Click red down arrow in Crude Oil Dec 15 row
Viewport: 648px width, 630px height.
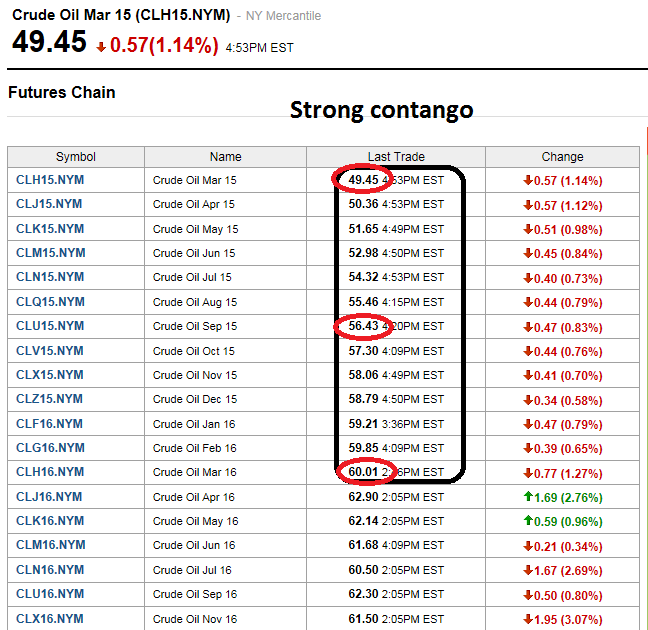point(528,400)
